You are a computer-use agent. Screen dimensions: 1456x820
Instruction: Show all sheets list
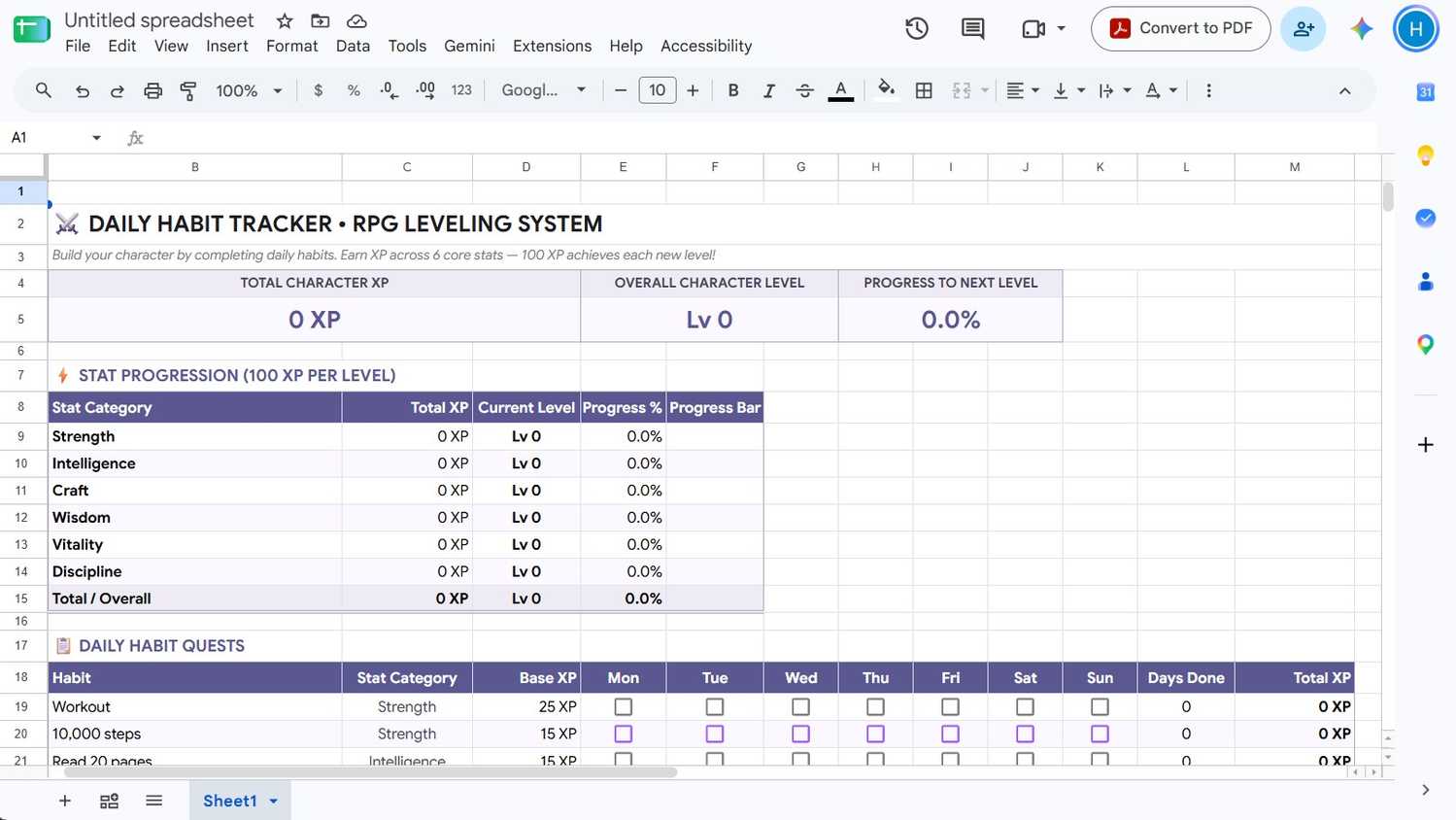tap(153, 801)
